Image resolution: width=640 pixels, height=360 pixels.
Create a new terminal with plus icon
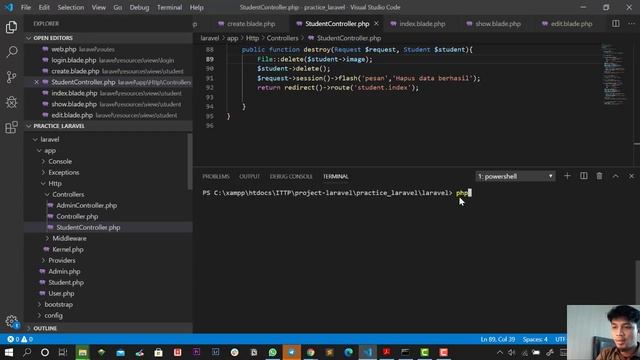[x=567, y=176]
